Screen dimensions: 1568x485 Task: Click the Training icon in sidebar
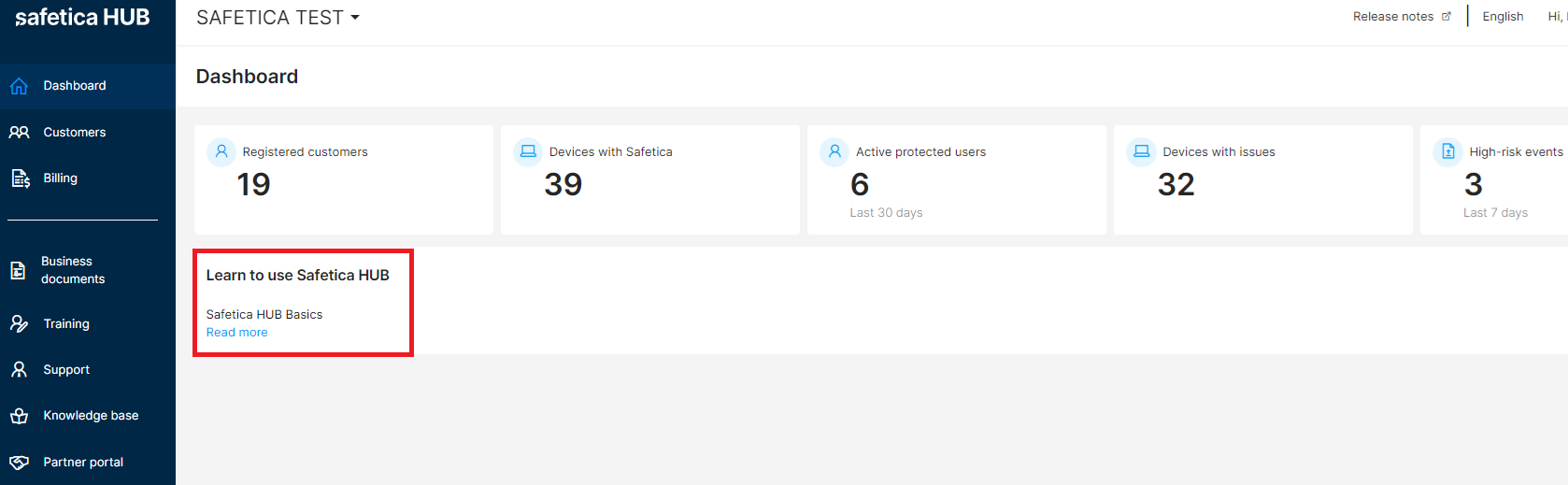click(x=19, y=323)
